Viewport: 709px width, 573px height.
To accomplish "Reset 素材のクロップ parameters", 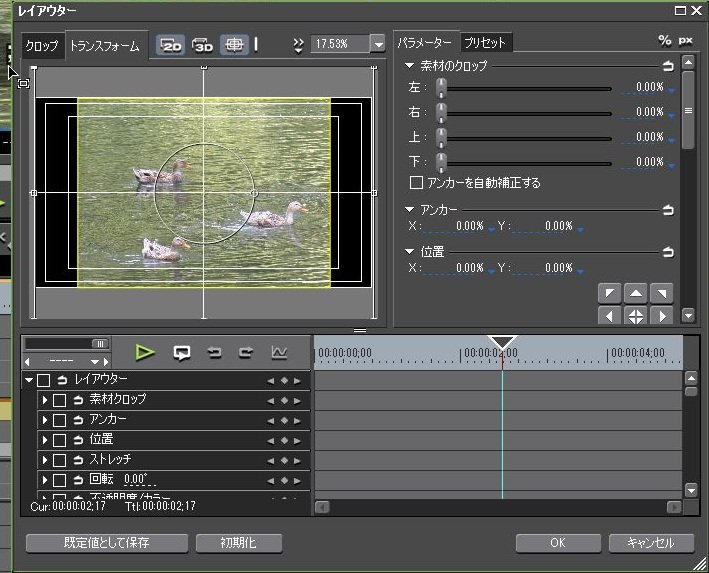I will pyautogui.click(x=668, y=66).
